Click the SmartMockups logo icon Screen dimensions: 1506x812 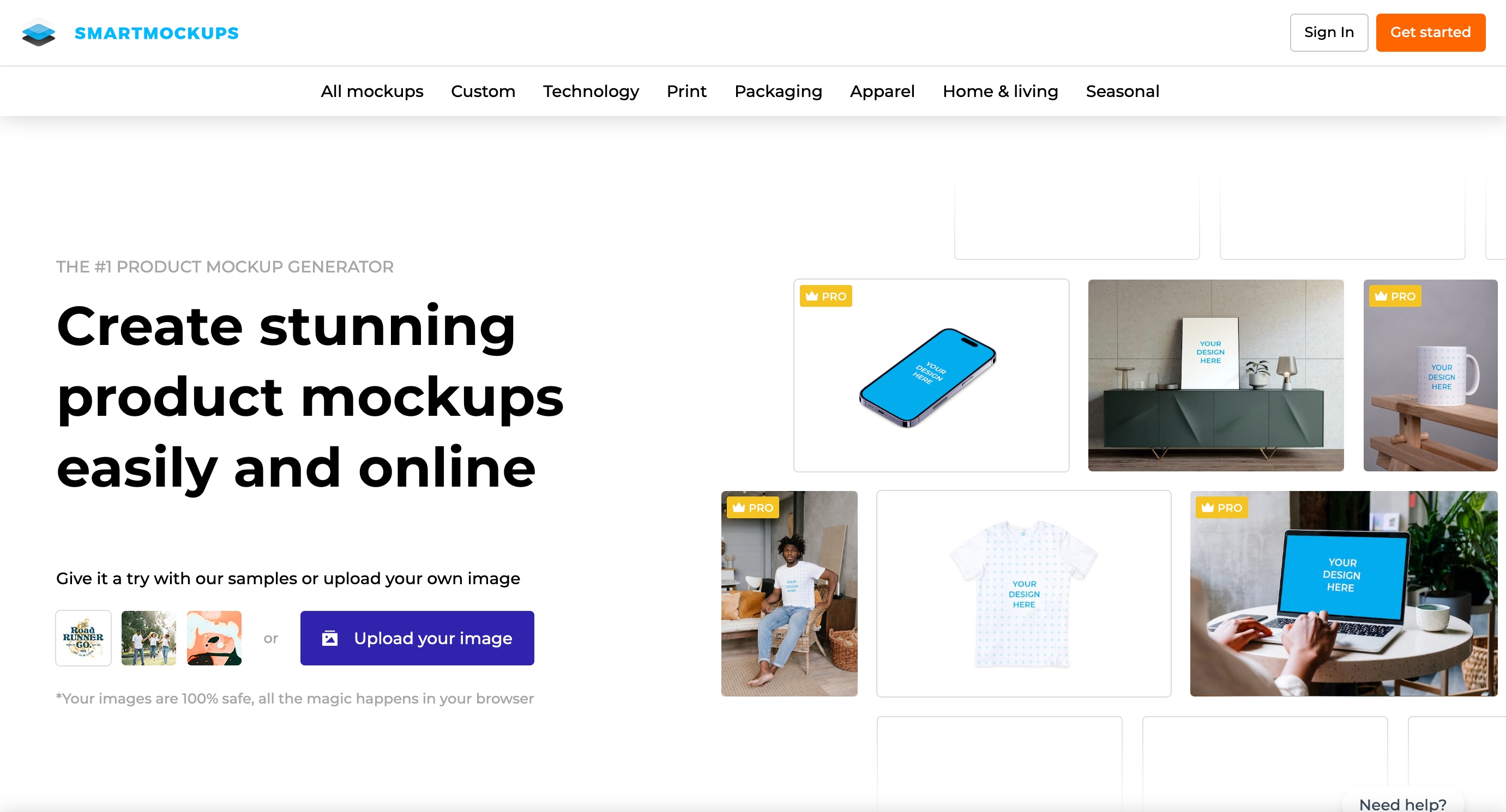39,33
